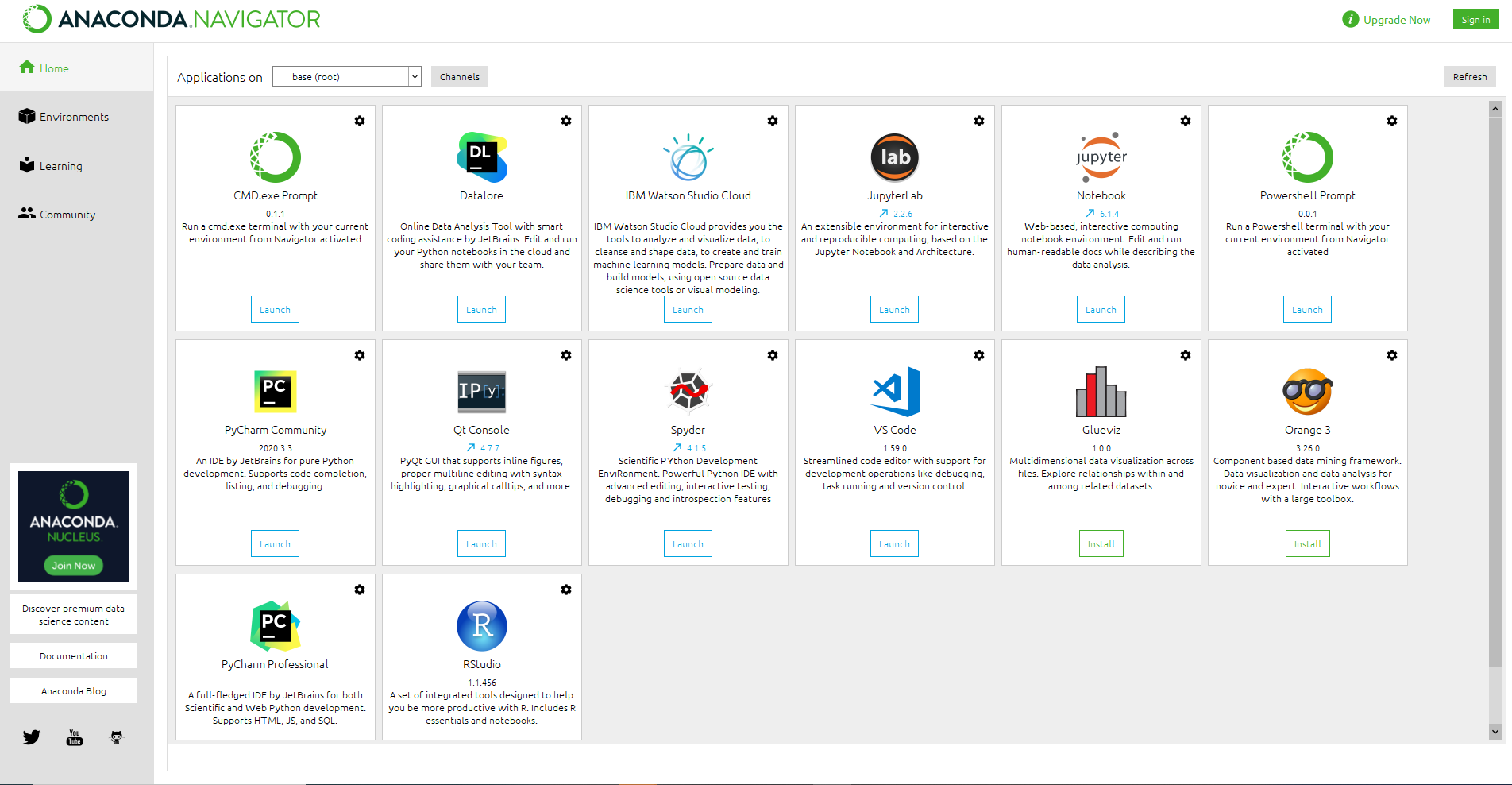Launch IBM Watson Studio Cloud
This screenshot has height=785, width=1512.
tap(688, 309)
